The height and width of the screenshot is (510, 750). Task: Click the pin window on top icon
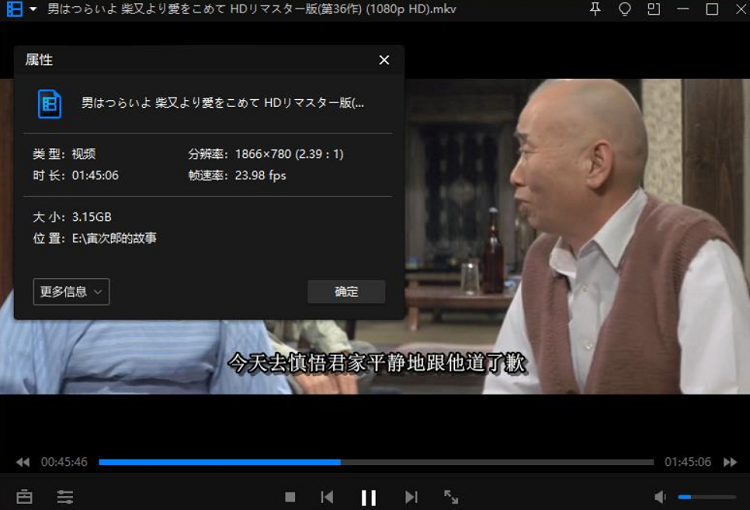pyautogui.click(x=596, y=10)
